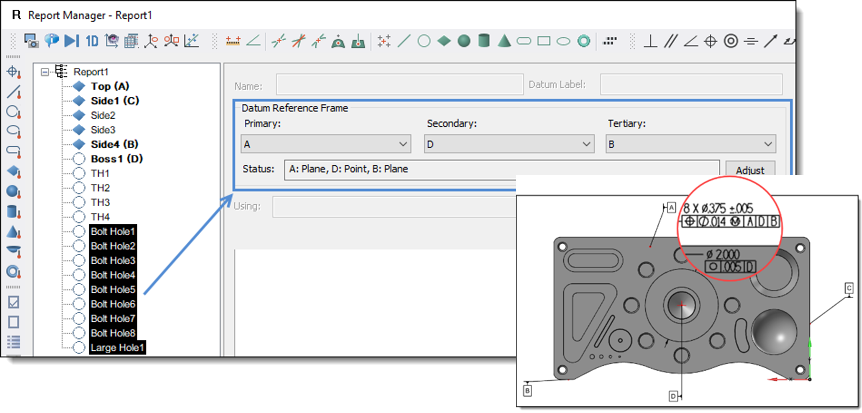
Task: Select Bolt Hole1 in the tree
Action: 113,232
